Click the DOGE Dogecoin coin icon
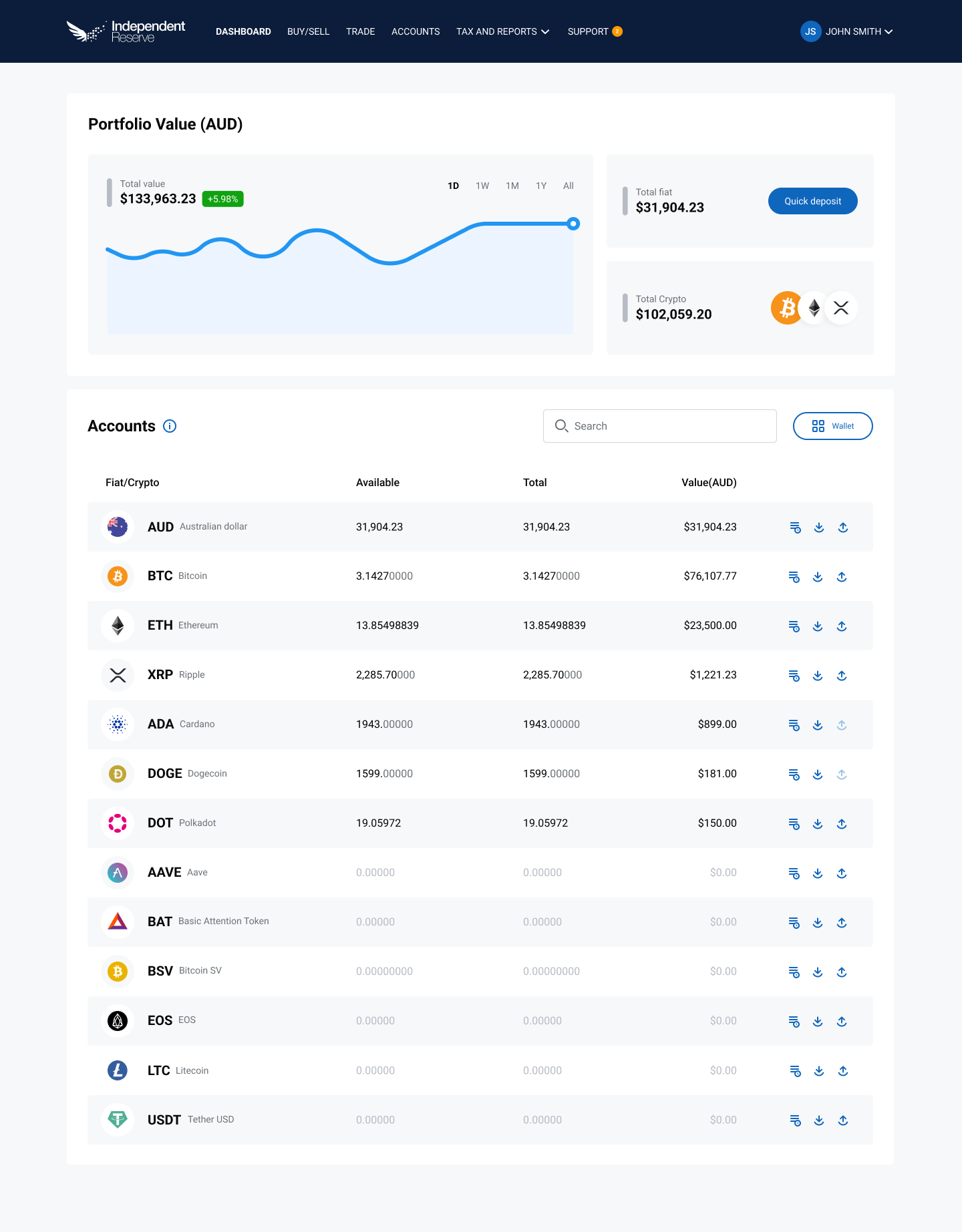Image resolution: width=962 pixels, height=1232 pixels. coord(118,774)
